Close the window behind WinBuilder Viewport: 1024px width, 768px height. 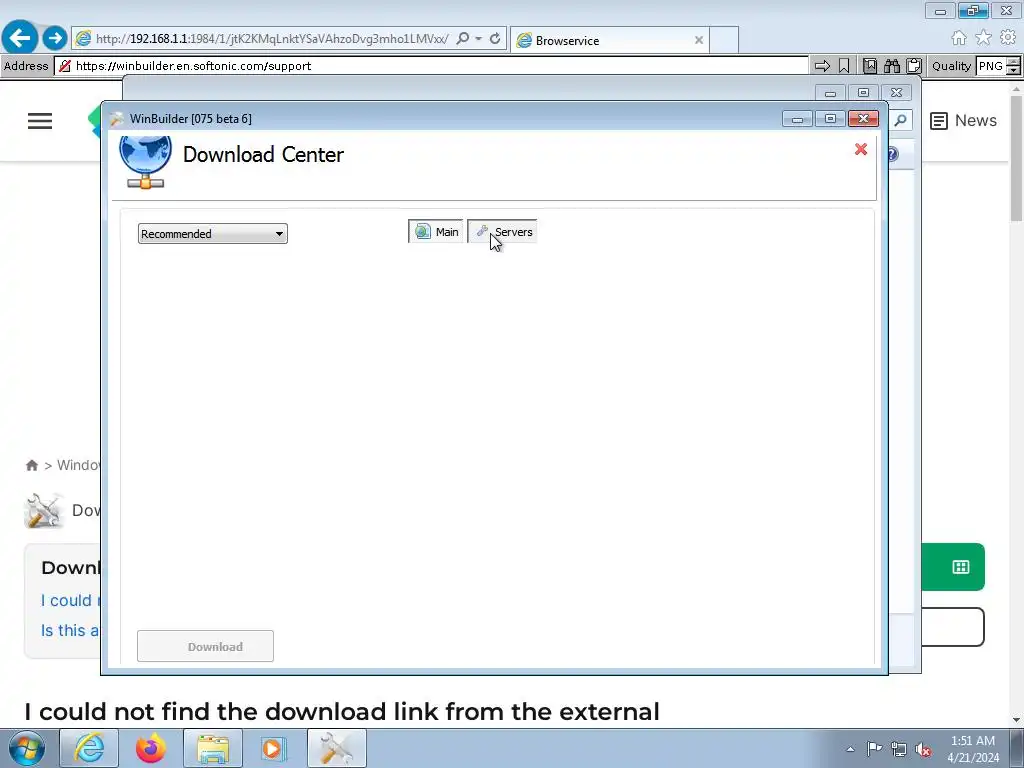tap(897, 93)
